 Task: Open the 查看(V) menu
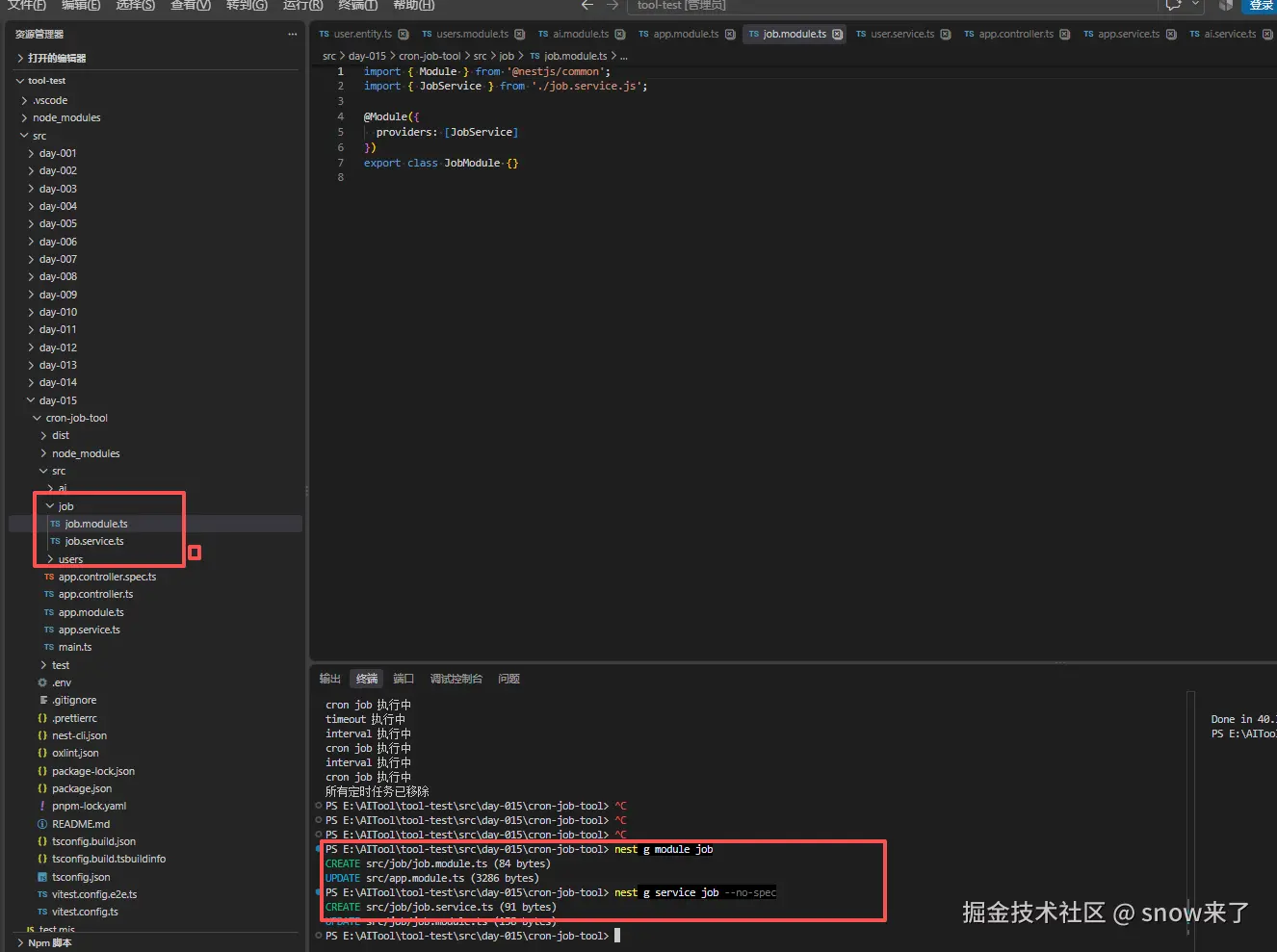(191, 6)
